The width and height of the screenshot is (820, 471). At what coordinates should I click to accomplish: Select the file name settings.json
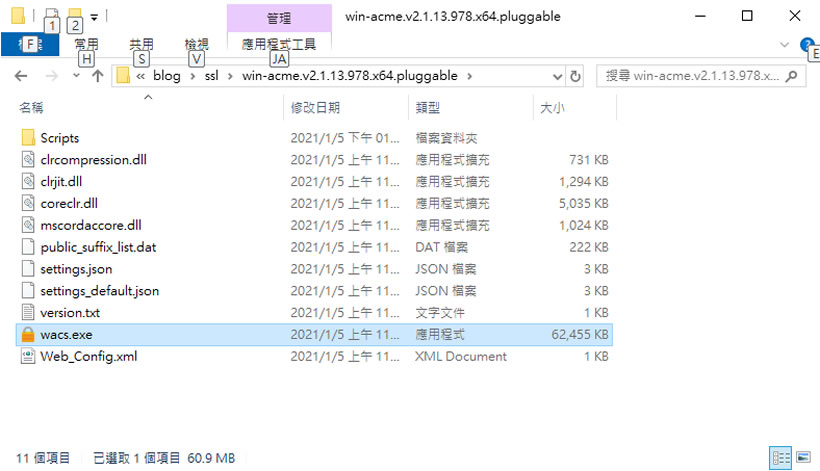76,269
